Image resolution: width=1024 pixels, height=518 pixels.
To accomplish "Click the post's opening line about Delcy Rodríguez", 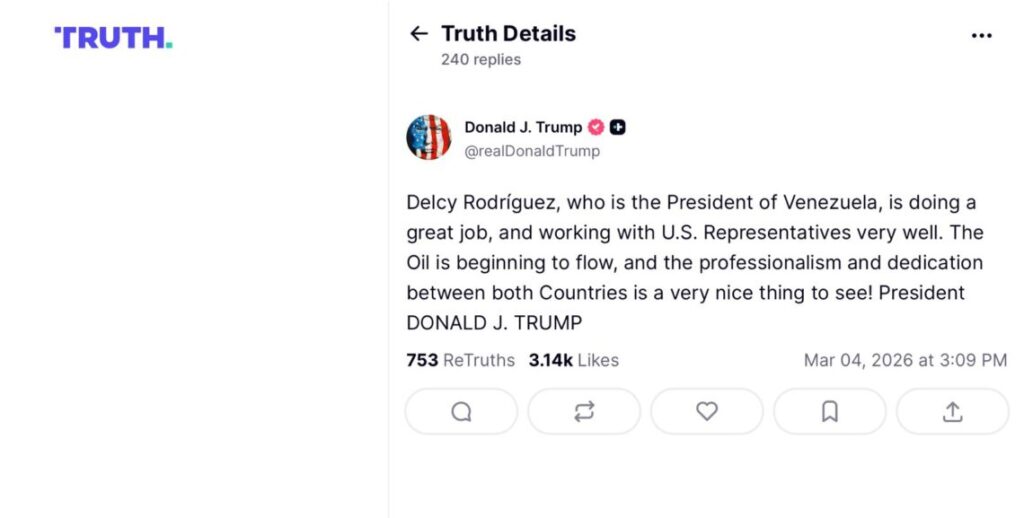I will [690, 203].
